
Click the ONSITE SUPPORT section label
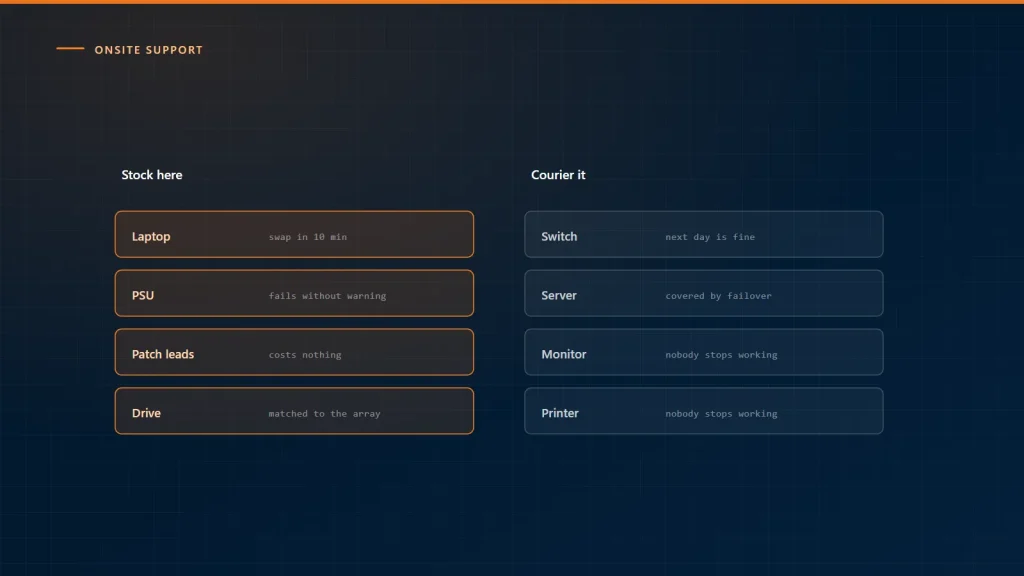(148, 50)
